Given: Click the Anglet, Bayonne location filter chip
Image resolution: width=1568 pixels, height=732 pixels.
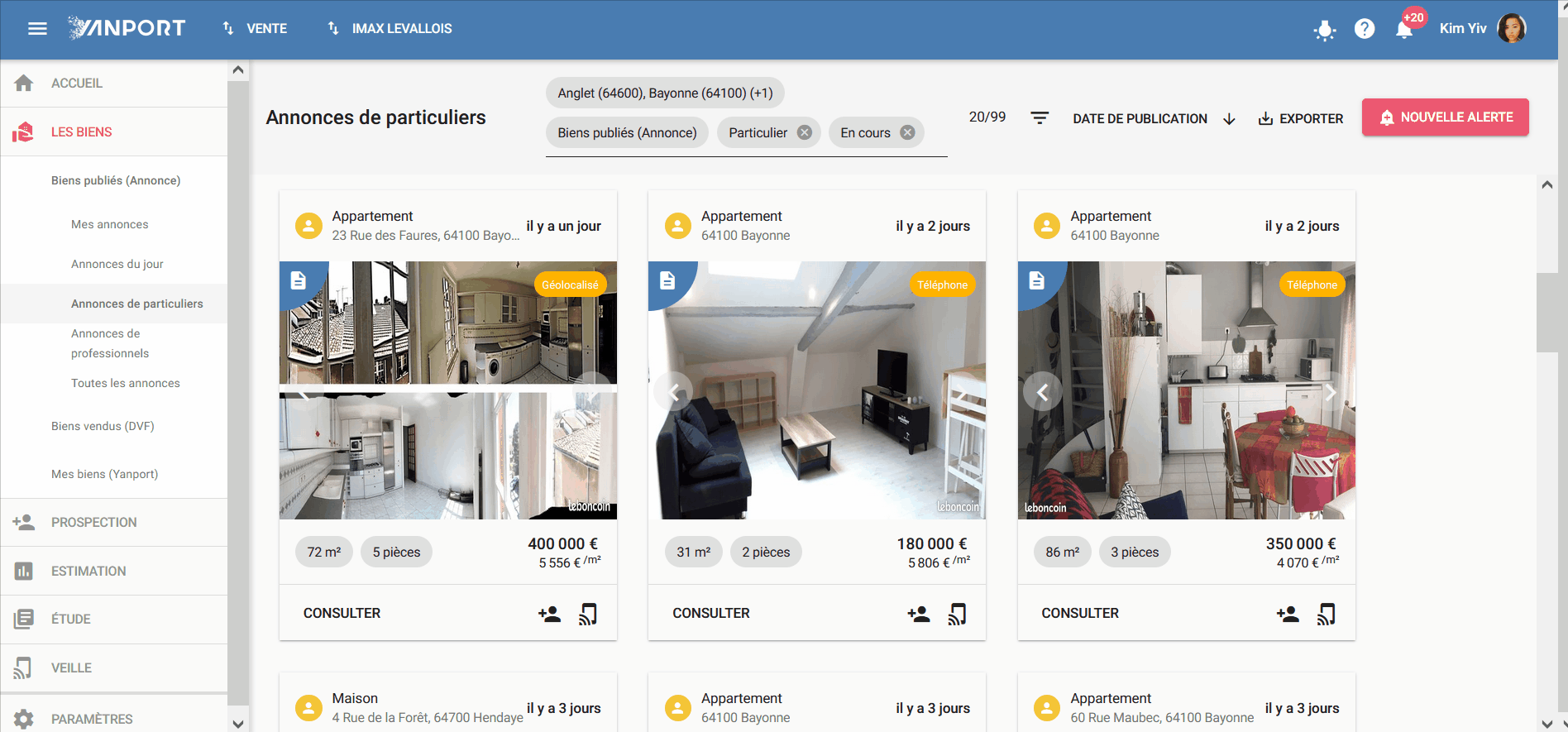Looking at the screenshot, I should point(665,93).
